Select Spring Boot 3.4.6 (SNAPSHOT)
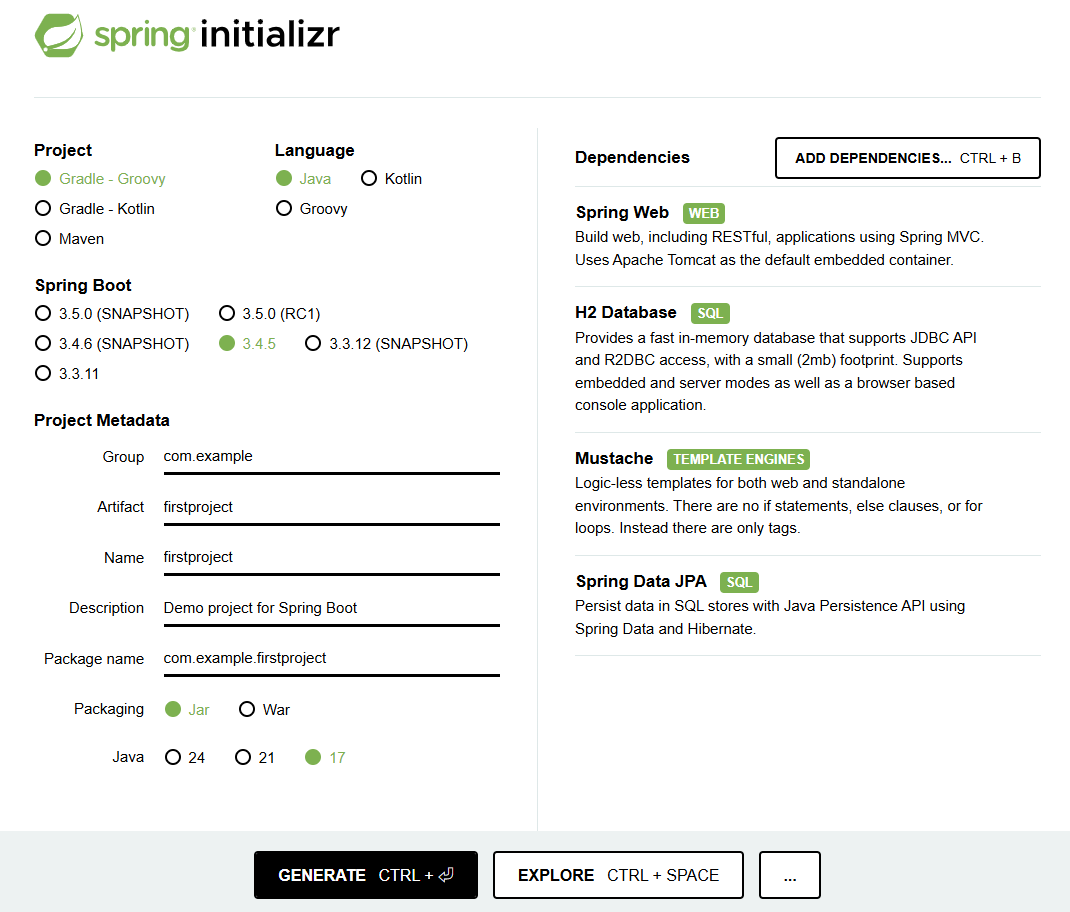 pos(112,344)
